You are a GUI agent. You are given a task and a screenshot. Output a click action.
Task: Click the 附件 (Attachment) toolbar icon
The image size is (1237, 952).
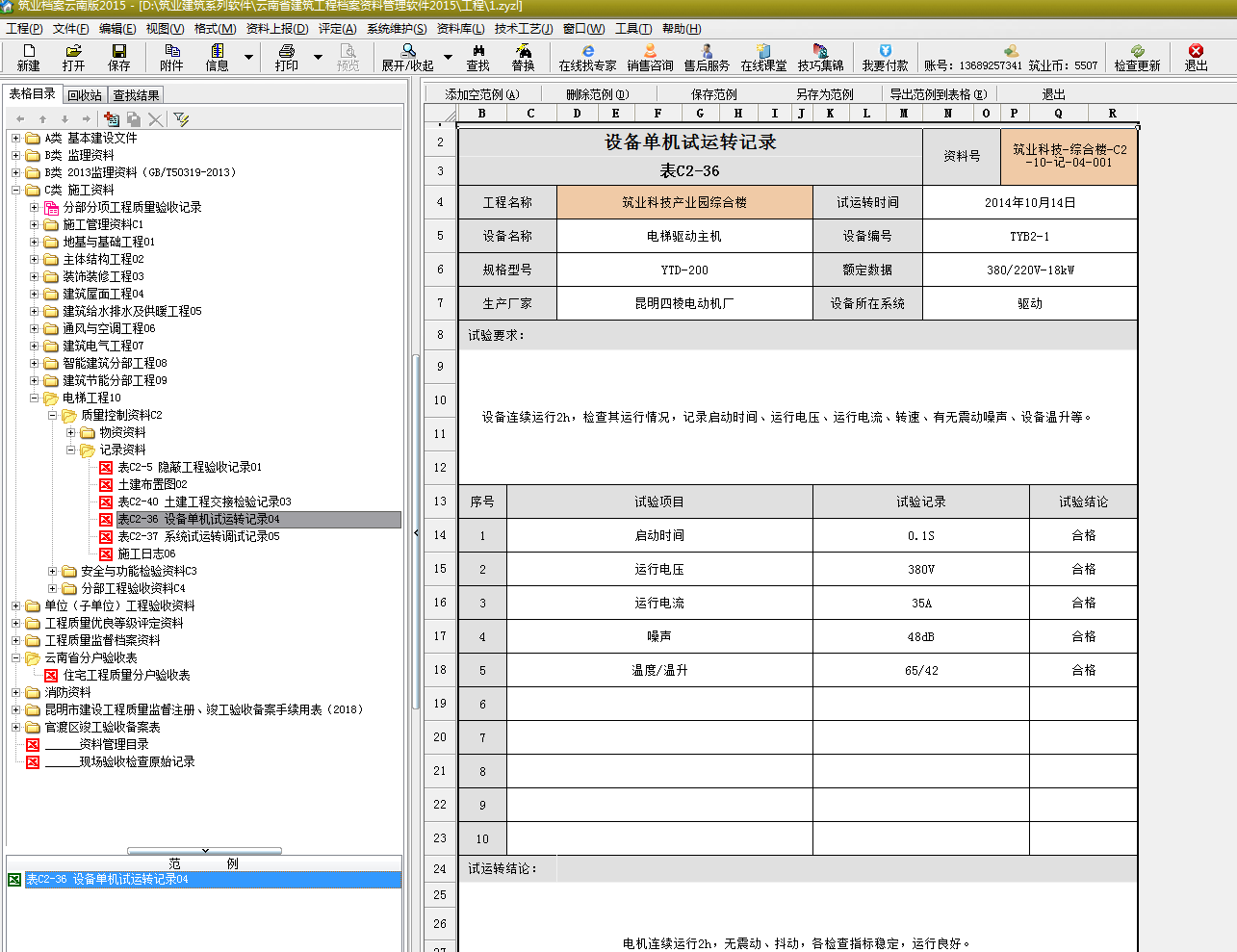(171, 57)
